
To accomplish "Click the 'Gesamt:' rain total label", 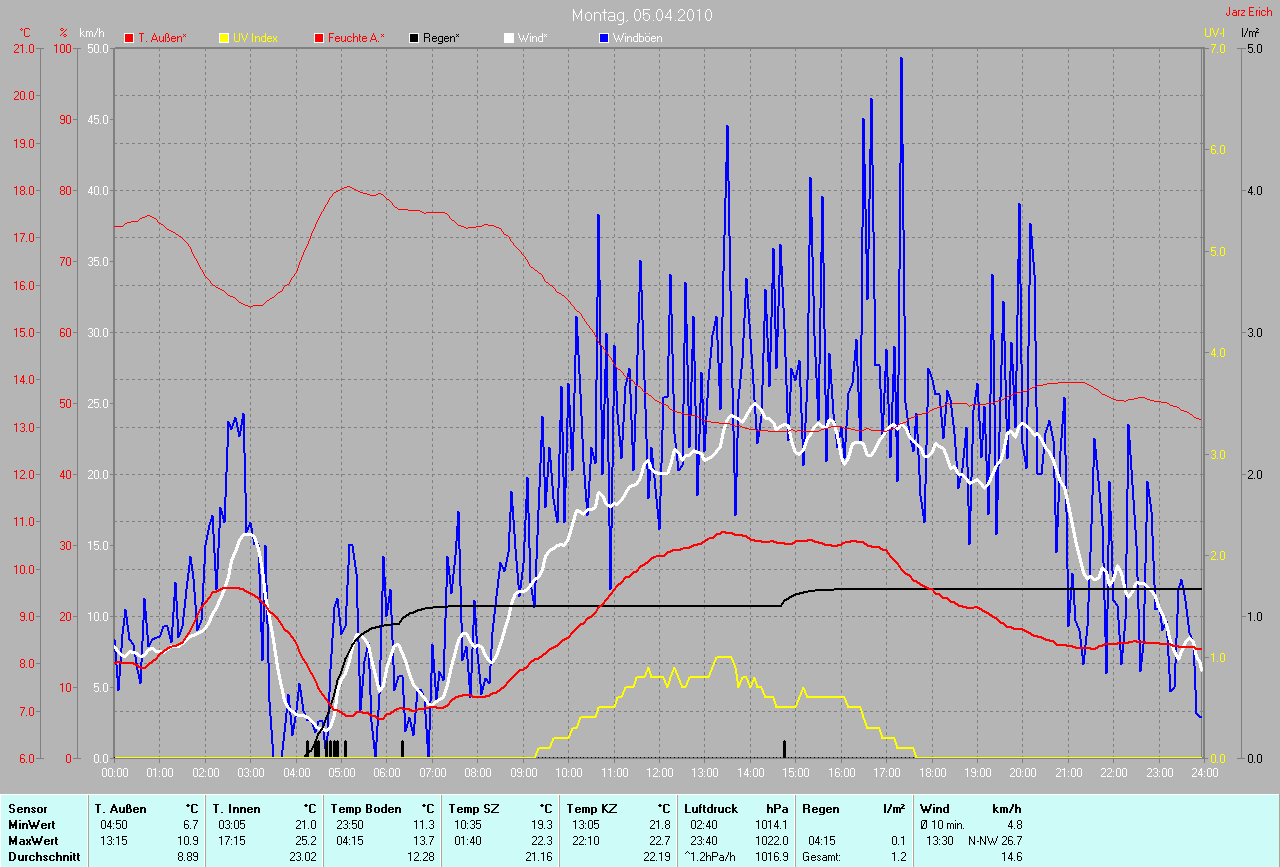I will (x=821, y=857).
